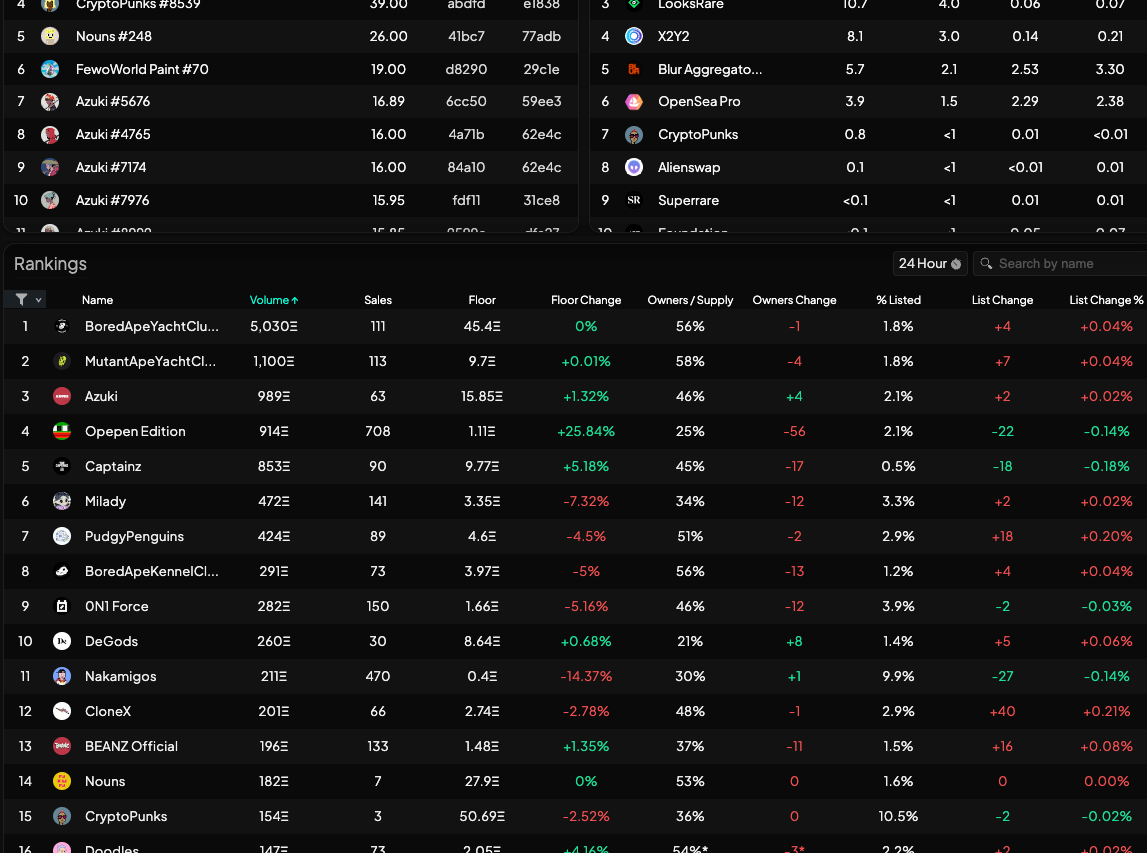Click the Superrare marketplace icon
Screen dimensions: 1147x853
633,200
